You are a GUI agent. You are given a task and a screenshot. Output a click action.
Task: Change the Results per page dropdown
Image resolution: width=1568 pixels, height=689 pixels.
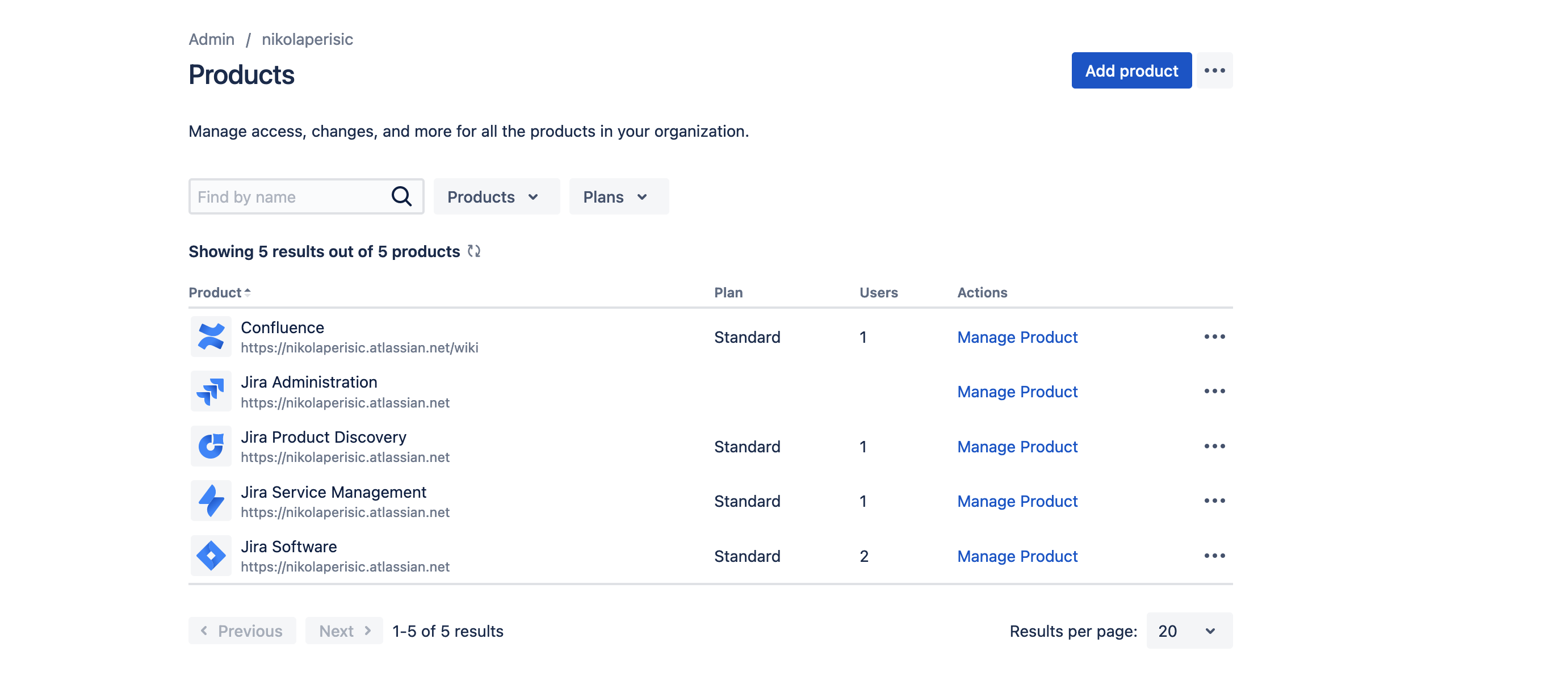(x=1188, y=631)
